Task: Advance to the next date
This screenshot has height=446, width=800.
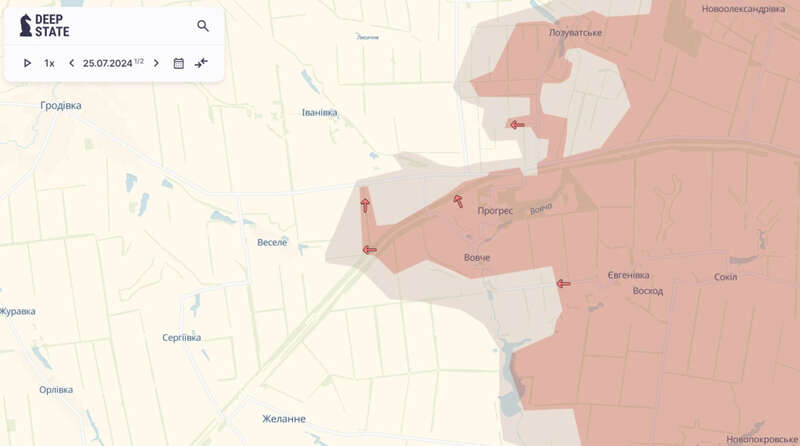Action: pyautogui.click(x=156, y=63)
